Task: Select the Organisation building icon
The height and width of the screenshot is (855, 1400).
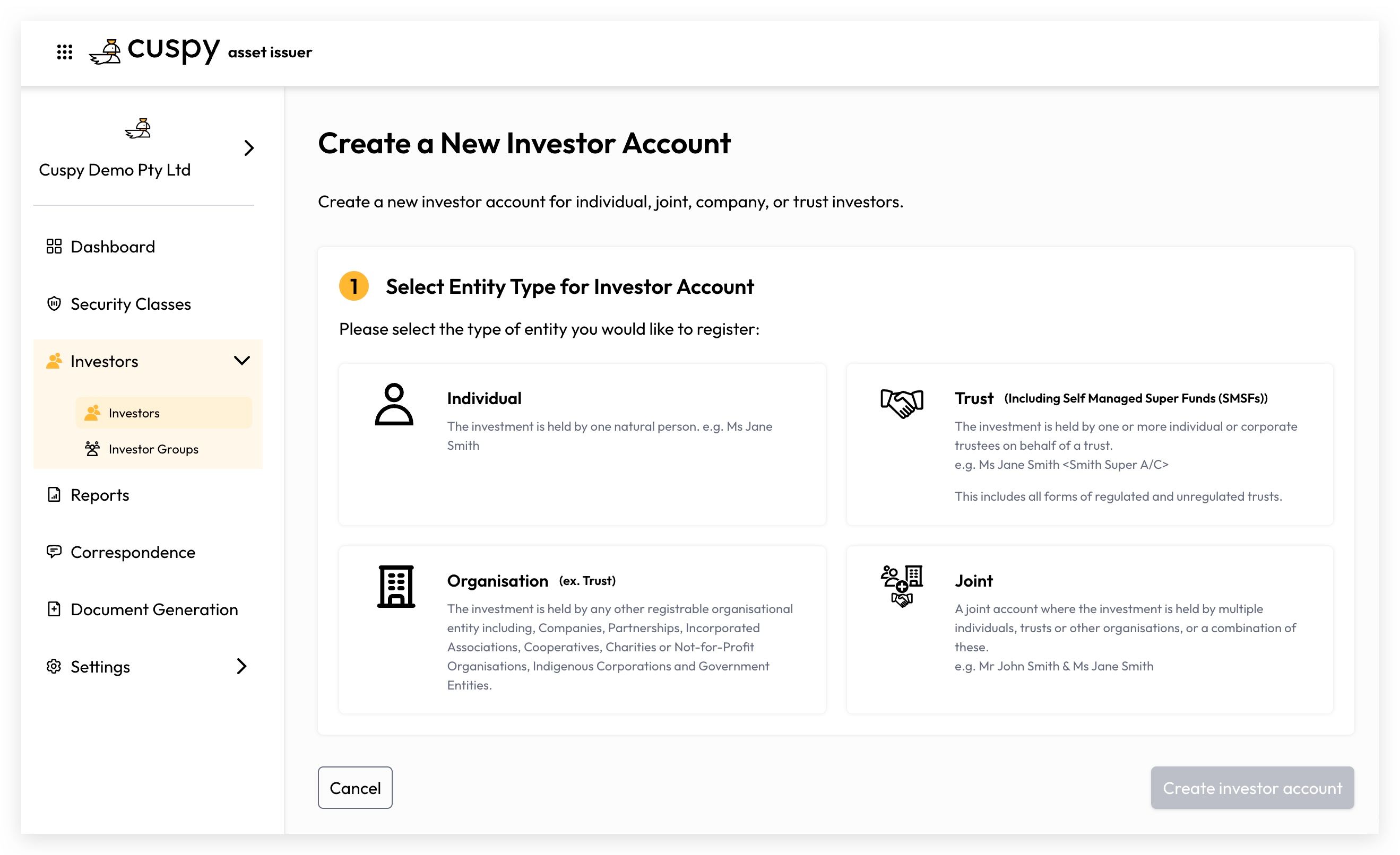Action: click(396, 587)
